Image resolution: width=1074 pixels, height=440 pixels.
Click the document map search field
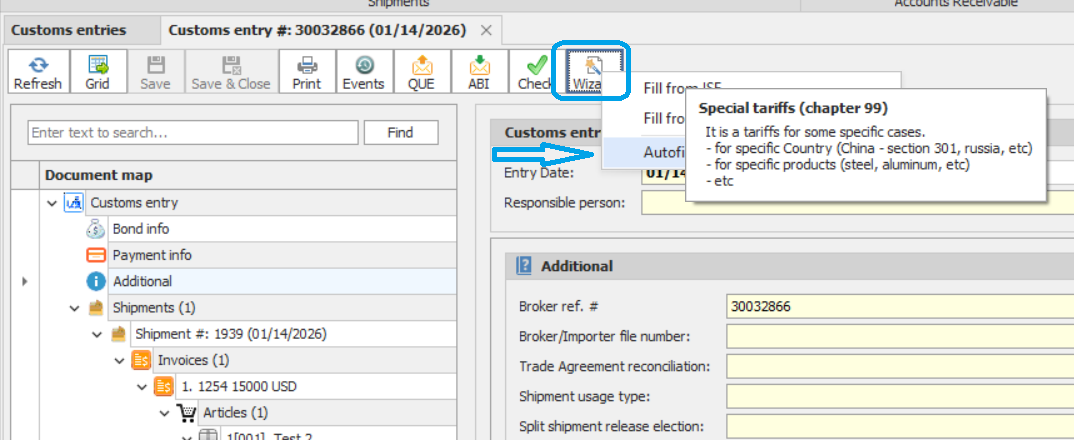(192, 132)
